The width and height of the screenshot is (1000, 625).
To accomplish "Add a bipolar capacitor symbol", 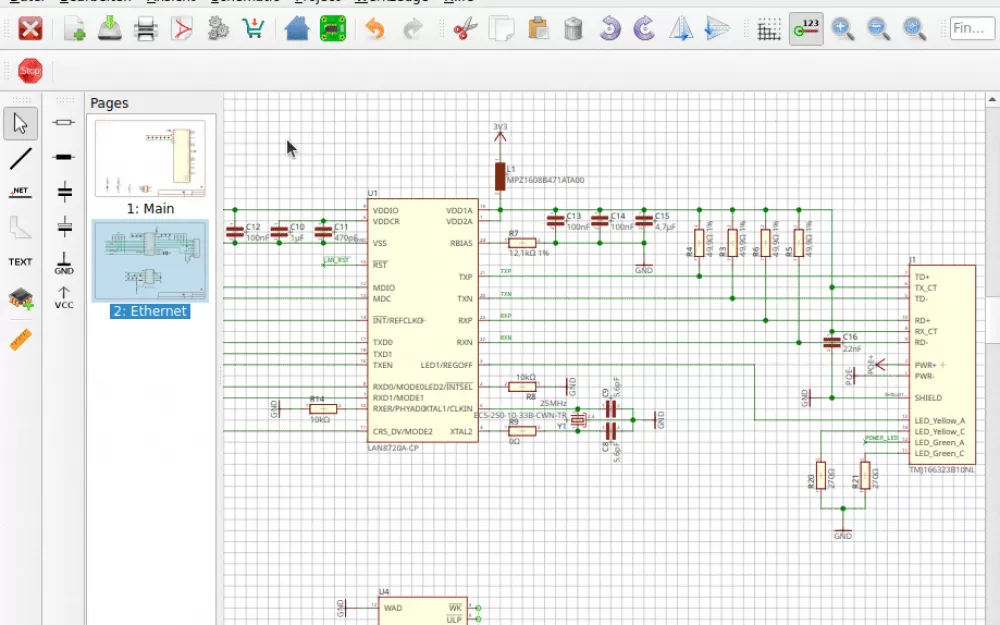I will pyautogui.click(x=64, y=191).
